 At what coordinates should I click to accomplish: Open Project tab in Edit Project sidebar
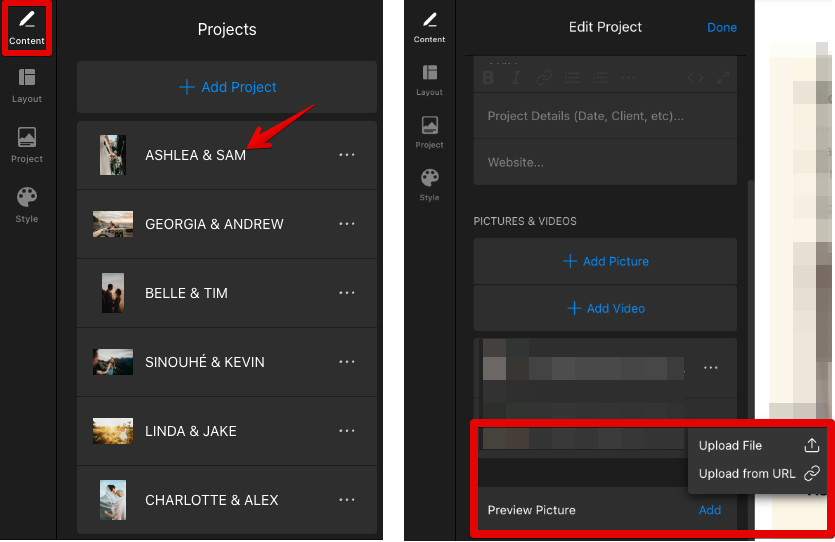tap(429, 133)
